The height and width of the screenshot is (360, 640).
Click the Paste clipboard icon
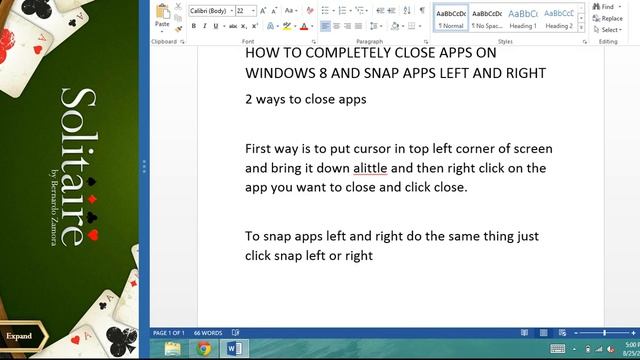pos(162,12)
